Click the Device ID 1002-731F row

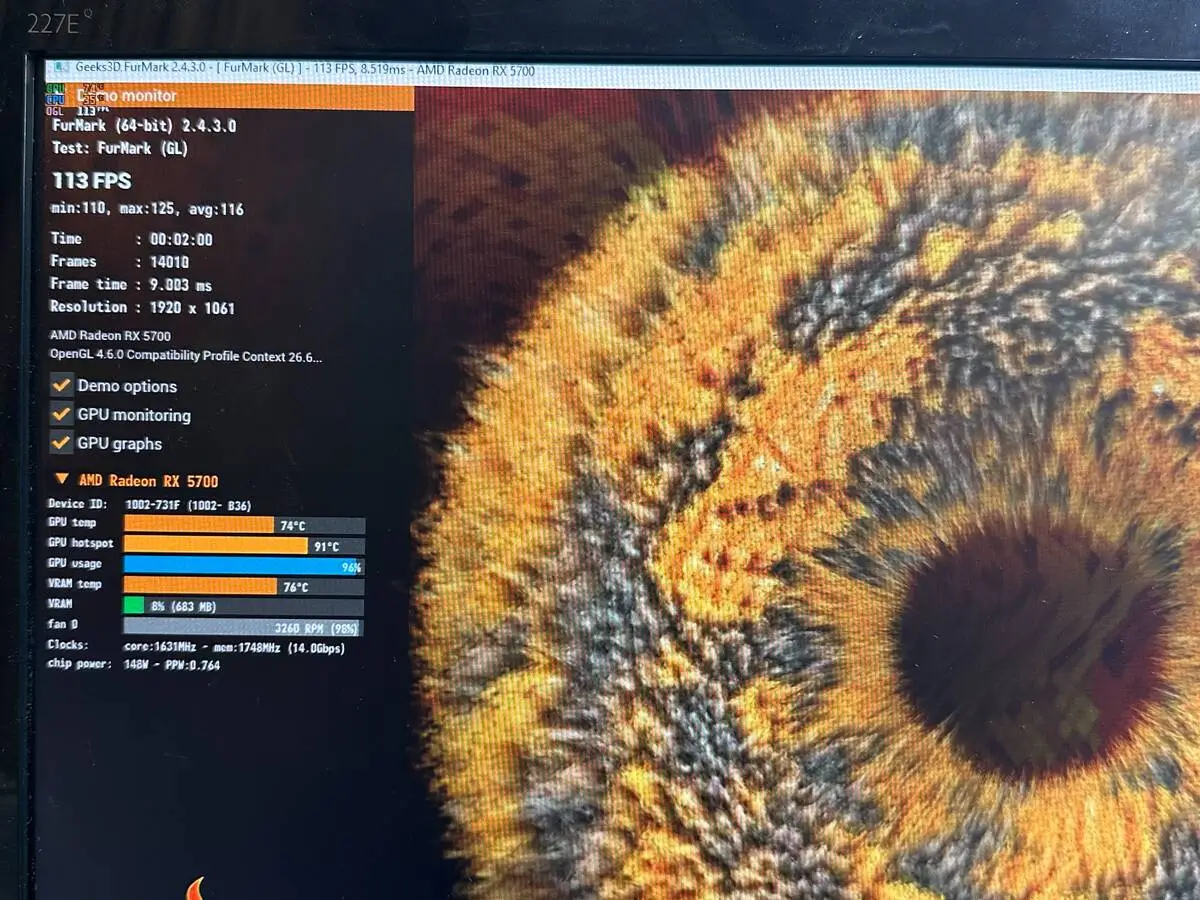[149, 506]
